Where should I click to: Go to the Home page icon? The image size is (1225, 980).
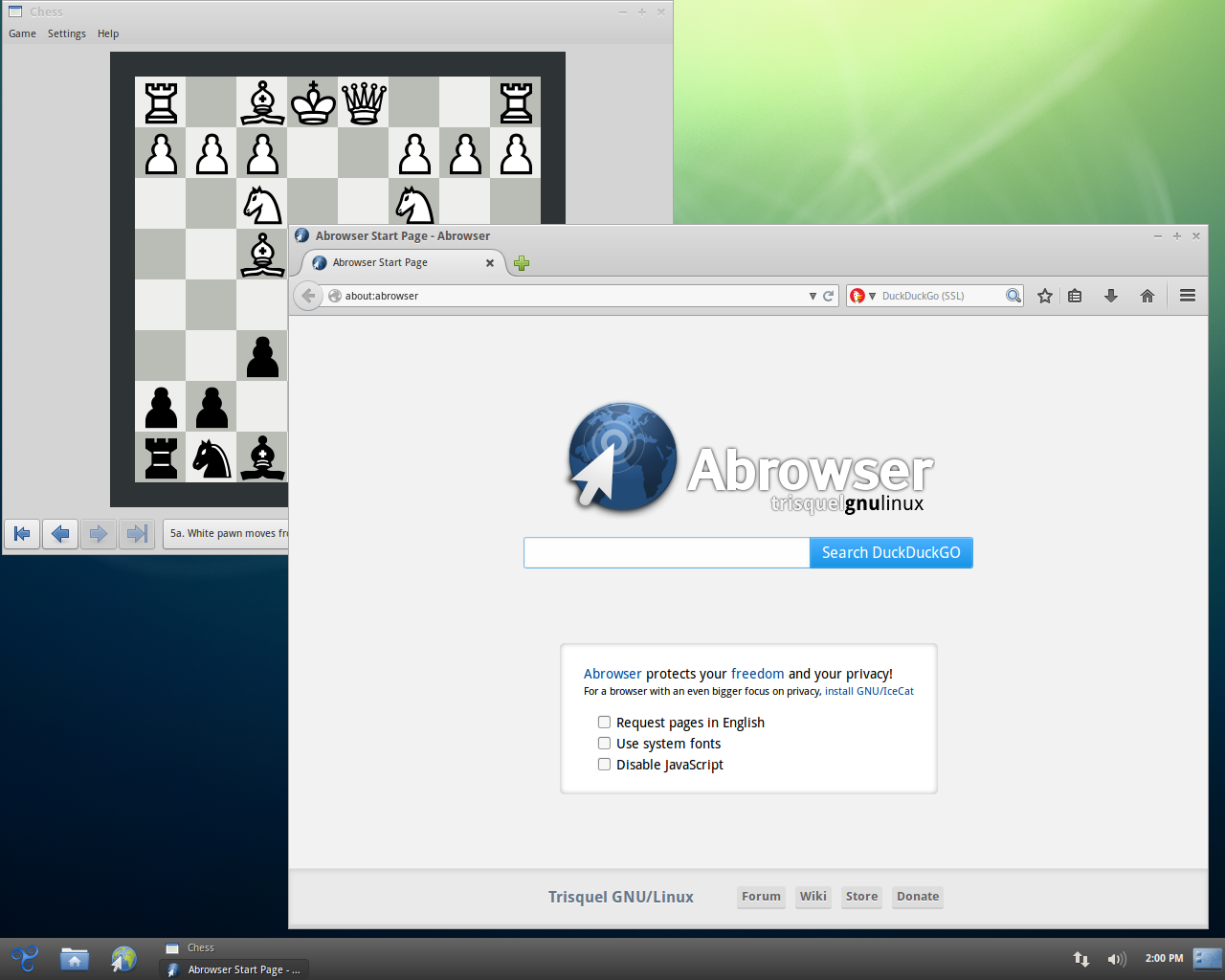pos(1147,296)
